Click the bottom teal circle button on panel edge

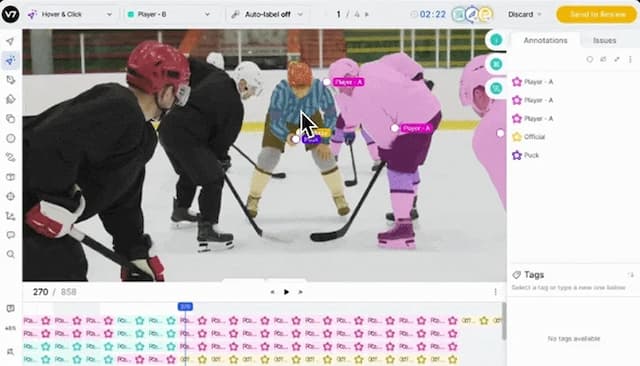496,88
